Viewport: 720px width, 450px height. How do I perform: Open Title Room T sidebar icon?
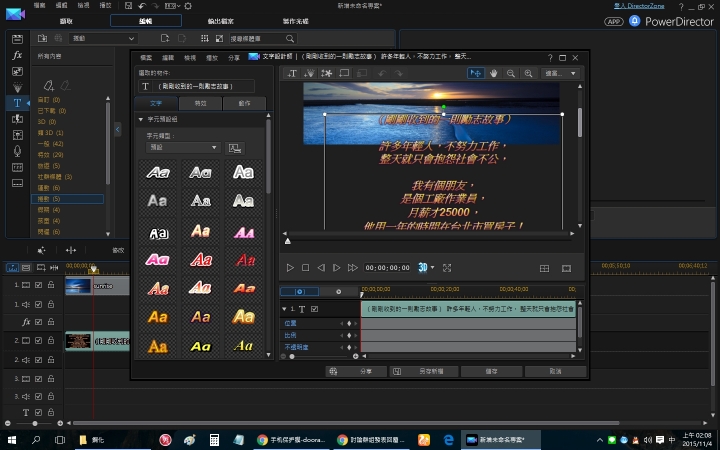click(x=17, y=103)
